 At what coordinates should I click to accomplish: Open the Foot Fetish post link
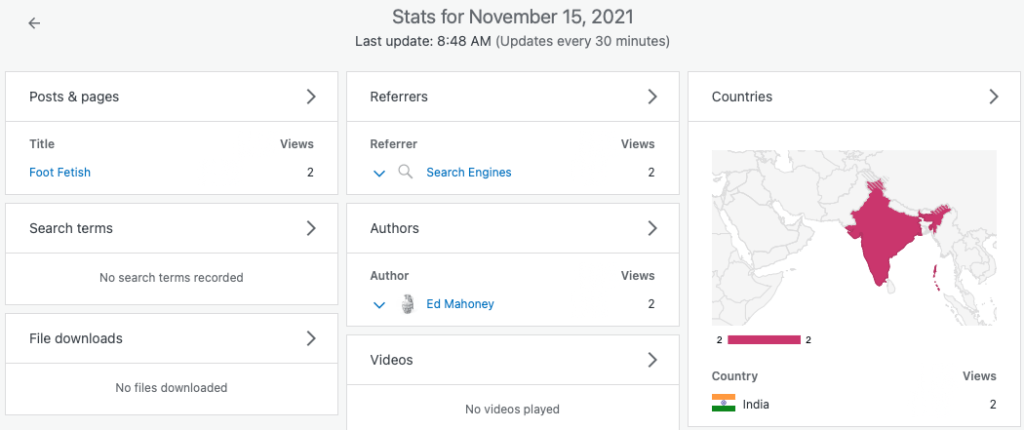coord(60,172)
